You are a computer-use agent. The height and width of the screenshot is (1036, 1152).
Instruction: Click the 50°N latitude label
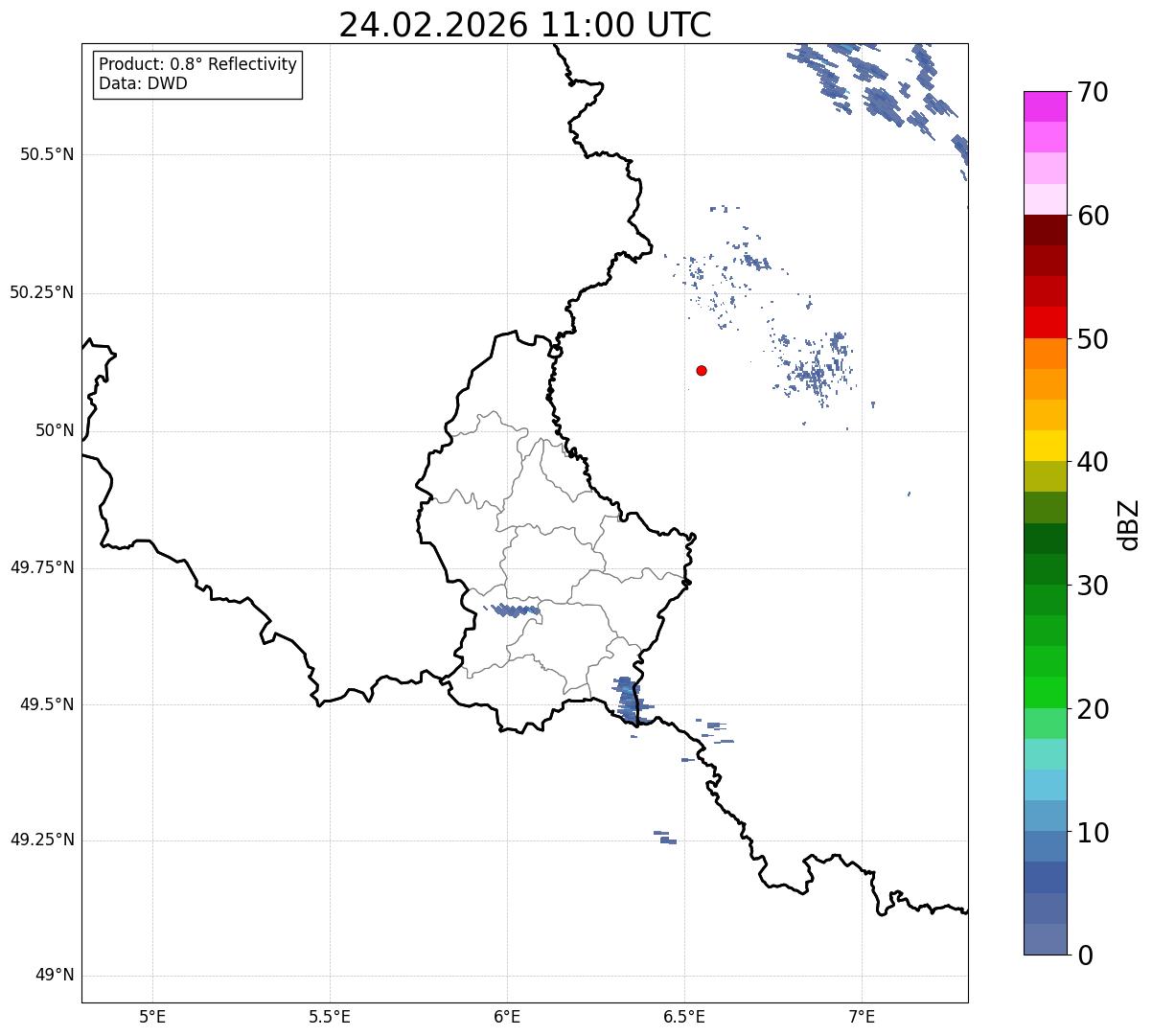[55, 431]
